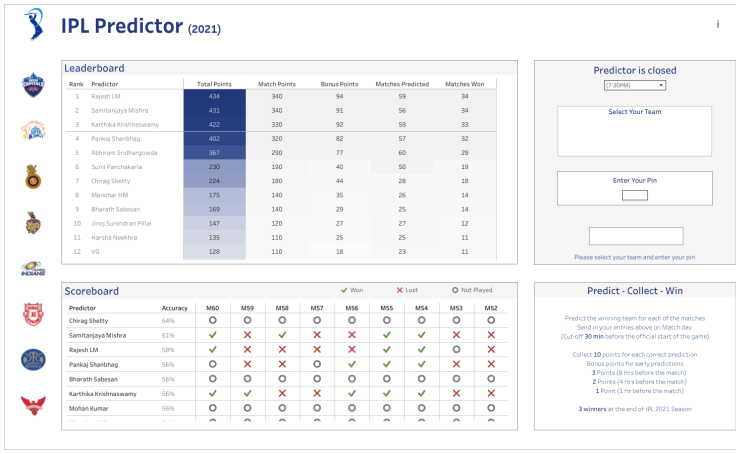Click Chirag Shetty's M60 not played circle

213,320
